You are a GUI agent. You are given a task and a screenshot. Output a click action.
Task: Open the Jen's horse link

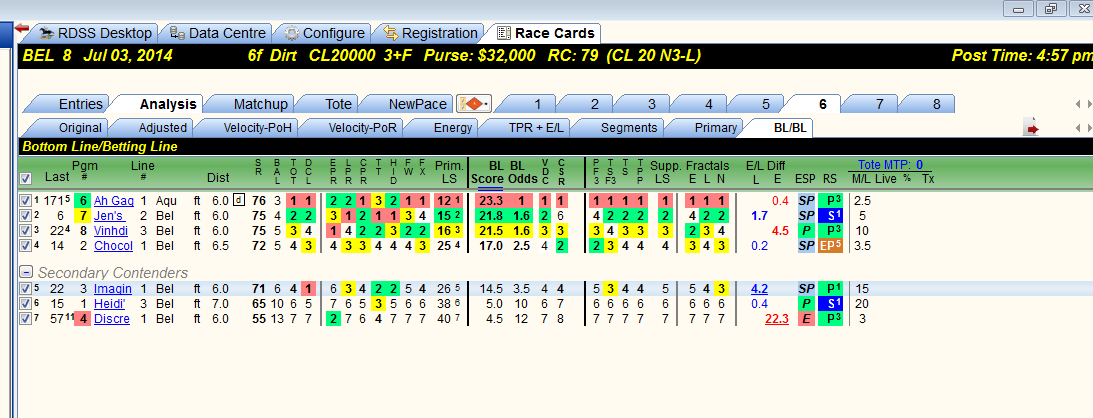(109, 216)
